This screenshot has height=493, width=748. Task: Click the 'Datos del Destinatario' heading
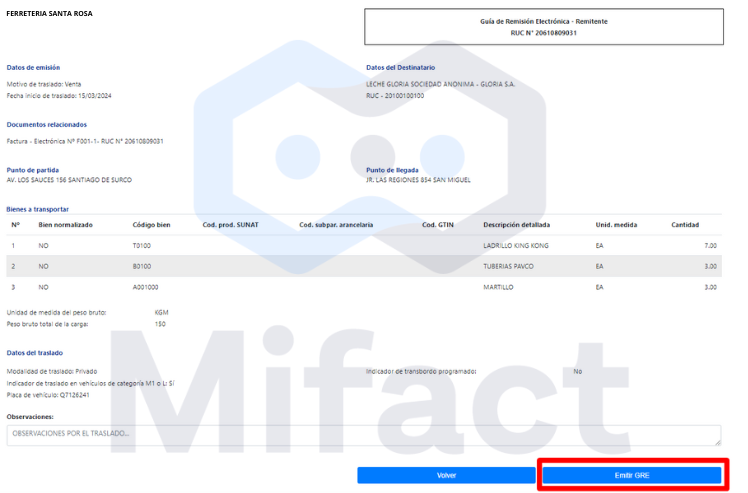401,68
